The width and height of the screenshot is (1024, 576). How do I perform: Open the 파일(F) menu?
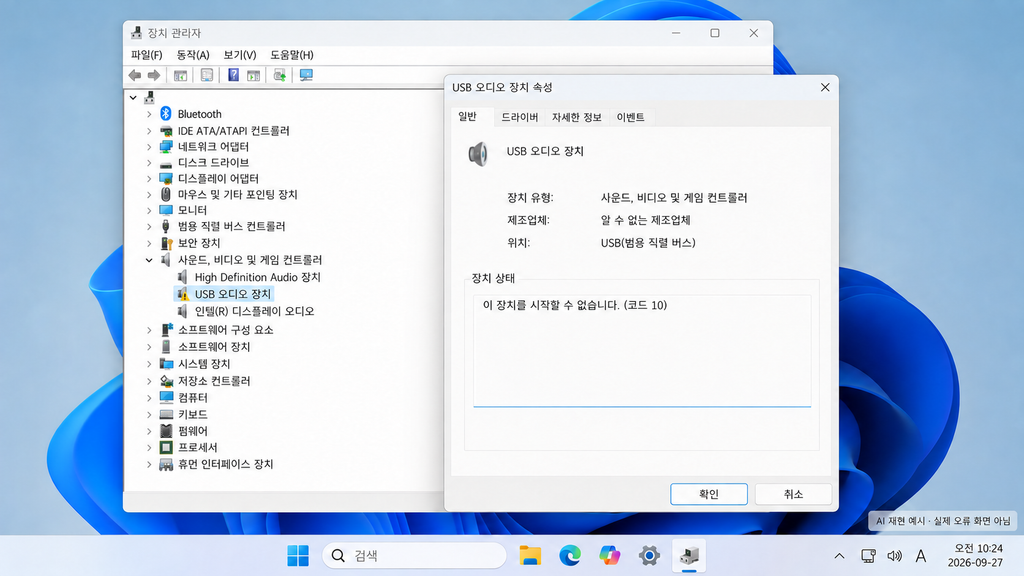pyautogui.click(x=146, y=55)
